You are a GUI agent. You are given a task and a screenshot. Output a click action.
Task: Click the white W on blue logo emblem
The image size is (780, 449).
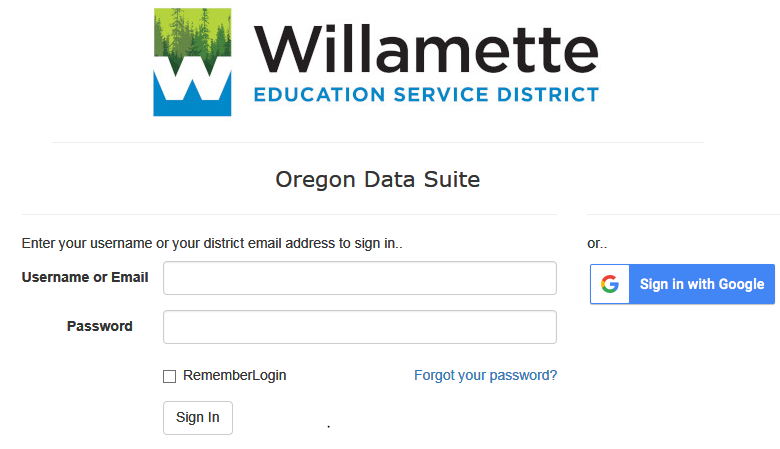[192, 88]
